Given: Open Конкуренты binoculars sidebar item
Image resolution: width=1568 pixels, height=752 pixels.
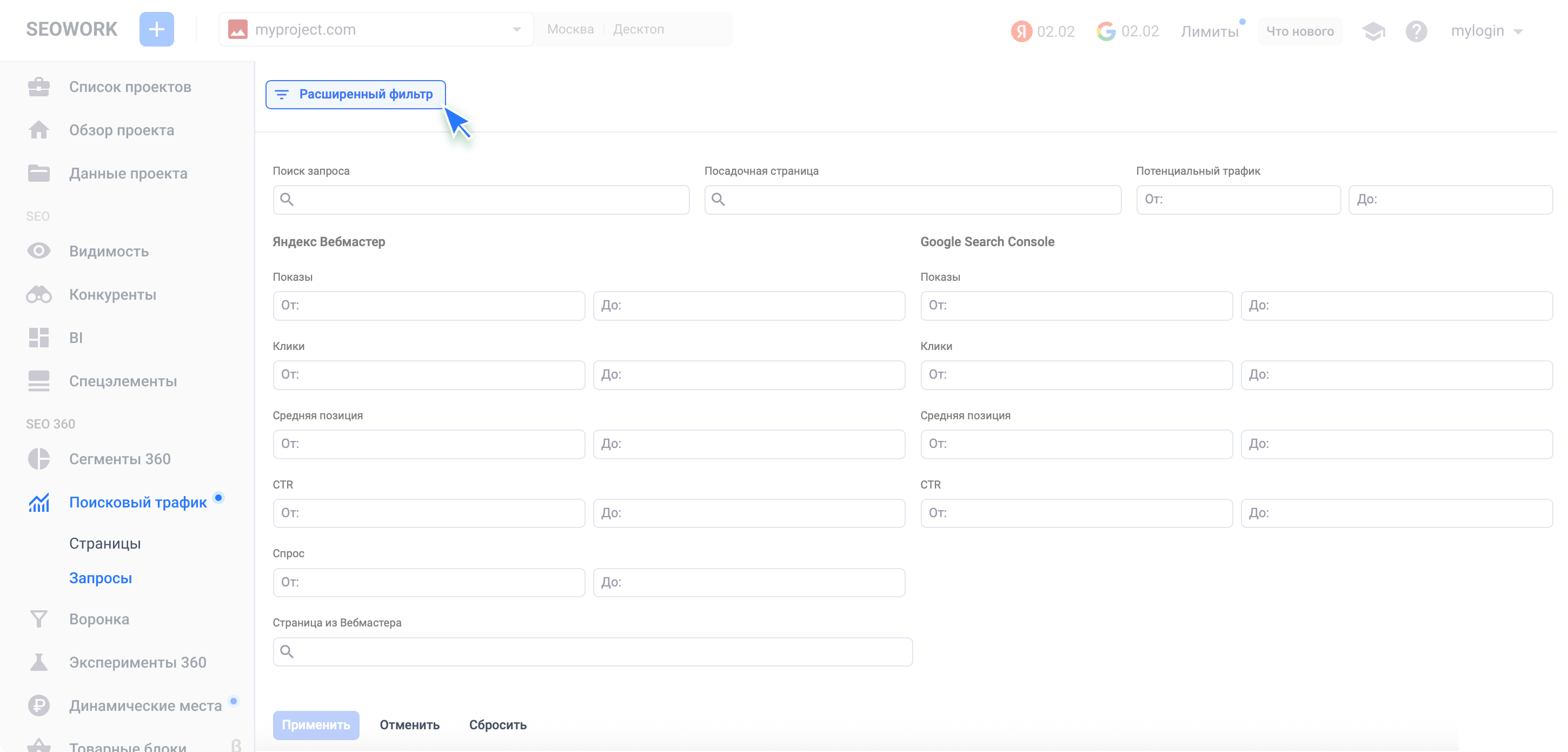Looking at the screenshot, I should pyautogui.click(x=112, y=295).
